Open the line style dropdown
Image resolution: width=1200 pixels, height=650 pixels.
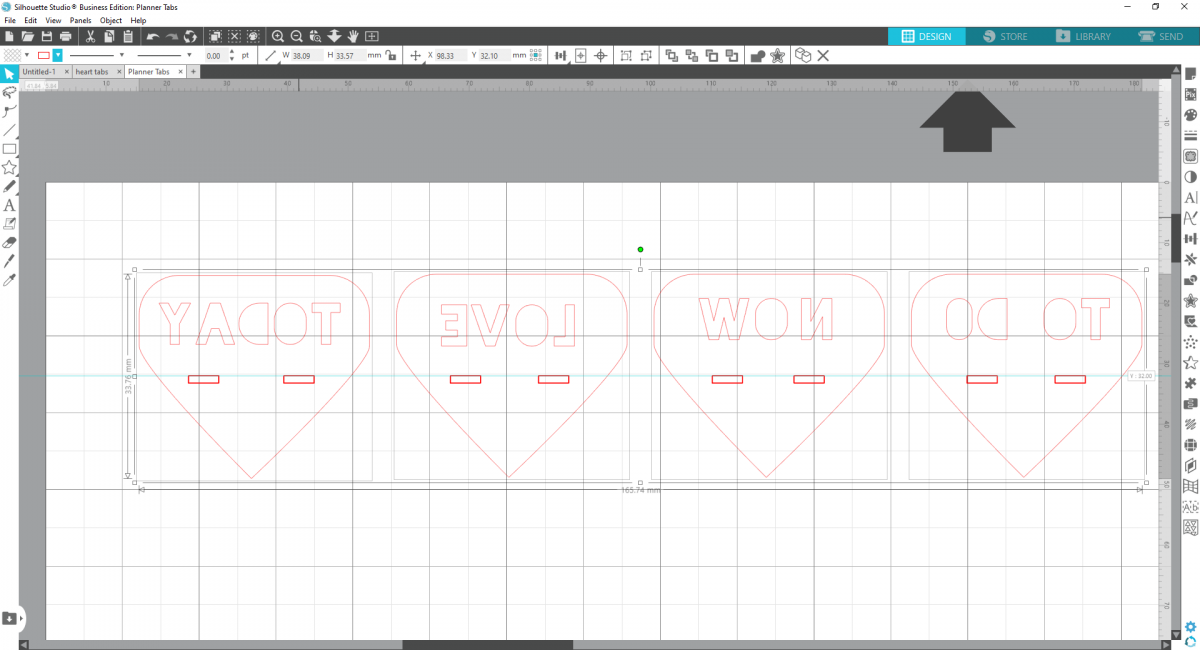[121, 55]
